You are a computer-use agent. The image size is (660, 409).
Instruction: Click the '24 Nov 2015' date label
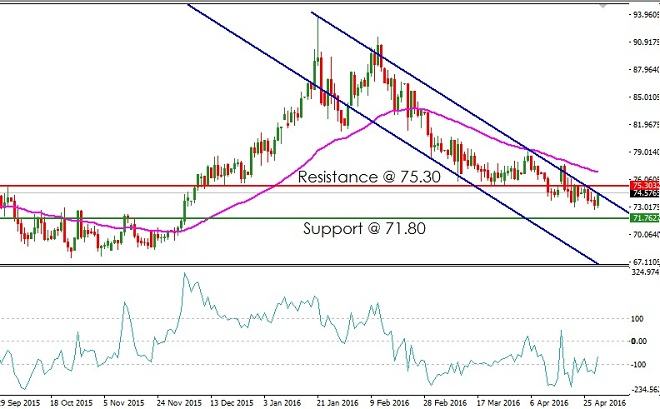tap(179, 403)
